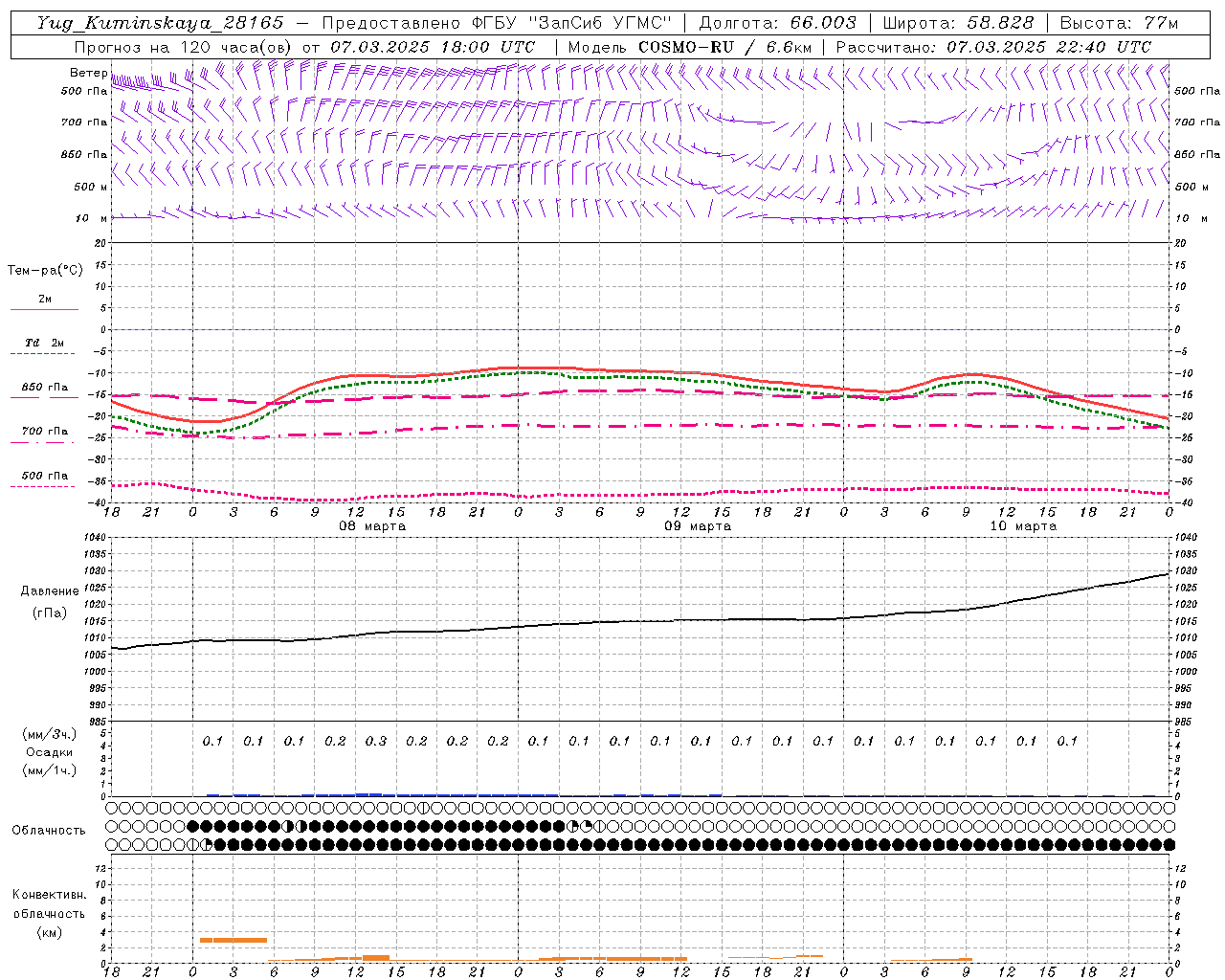Viewport: 1225px width, 980px height.
Task: Click the dotted line sample under 500 гПа legend
Action: tap(42, 486)
